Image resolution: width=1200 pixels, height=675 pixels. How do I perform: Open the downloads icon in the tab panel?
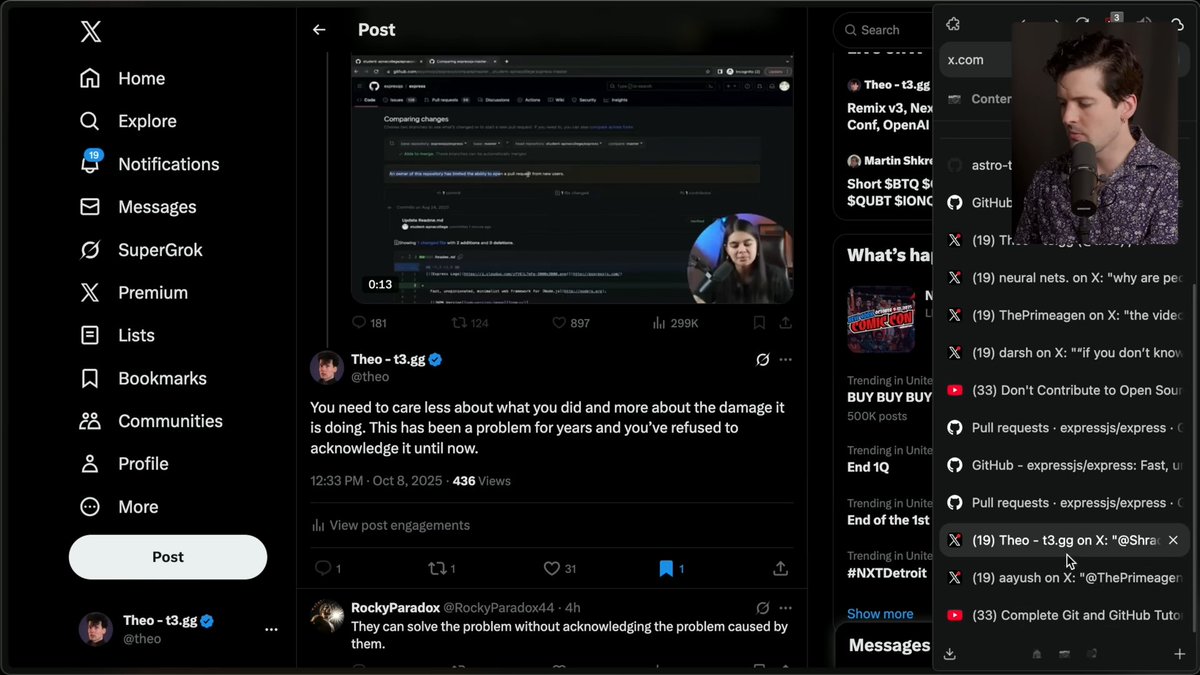pyautogui.click(x=948, y=653)
